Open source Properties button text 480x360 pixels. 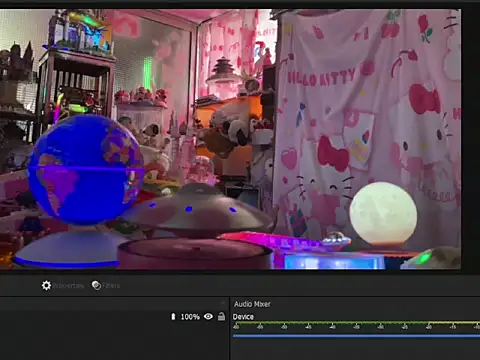[68, 286]
